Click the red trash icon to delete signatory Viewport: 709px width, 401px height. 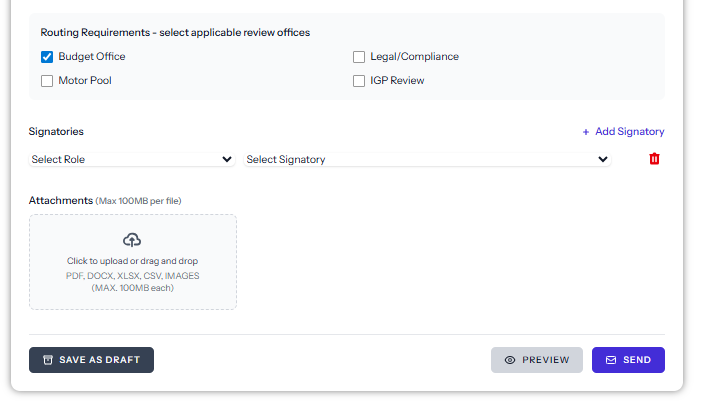[x=655, y=159]
